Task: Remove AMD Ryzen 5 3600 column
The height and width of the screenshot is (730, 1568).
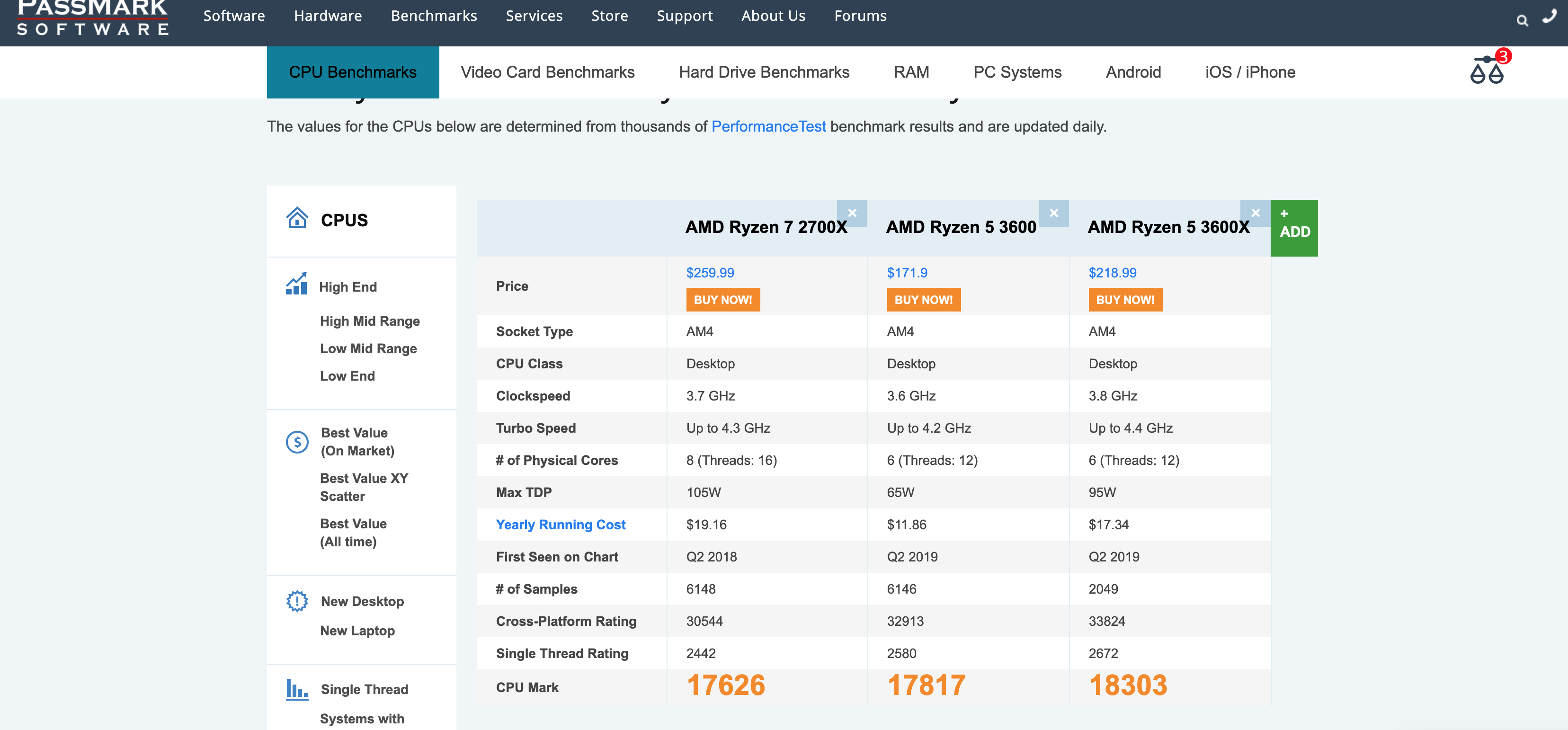Action: pyautogui.click(x=1053, y=213)
